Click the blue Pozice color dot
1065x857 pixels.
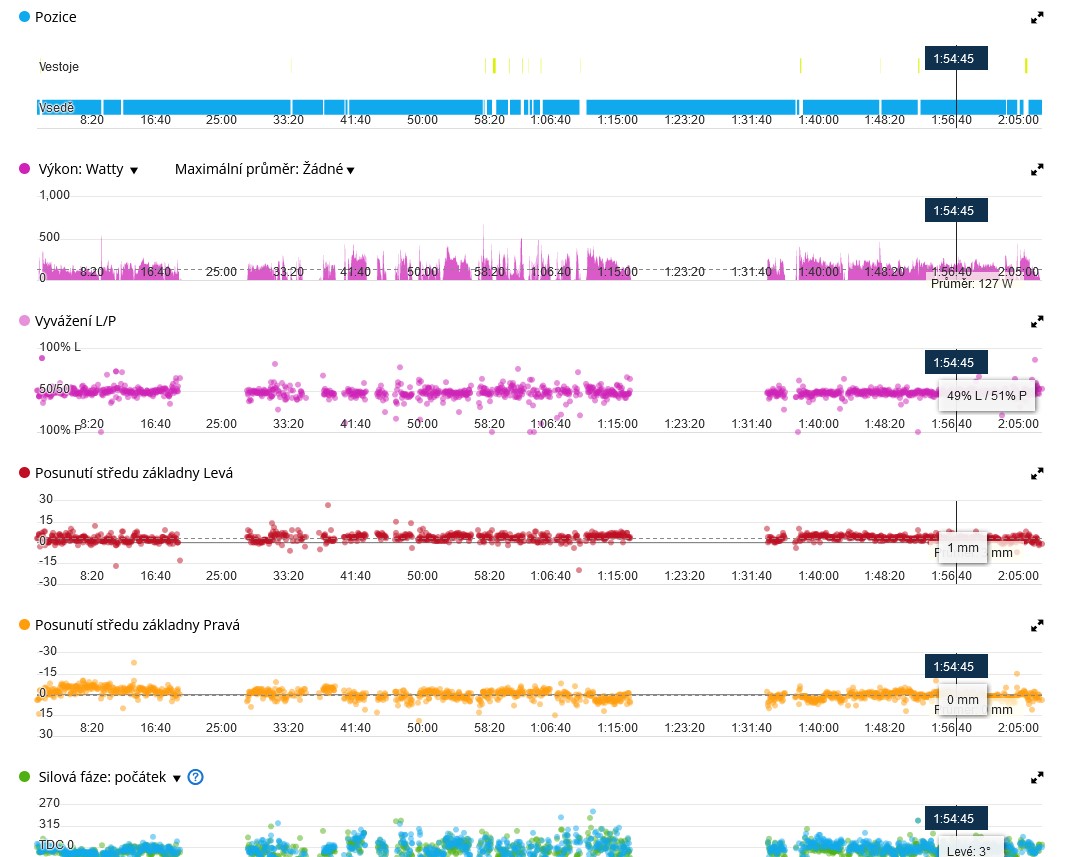pyautogui.click(x=25, y=17)
